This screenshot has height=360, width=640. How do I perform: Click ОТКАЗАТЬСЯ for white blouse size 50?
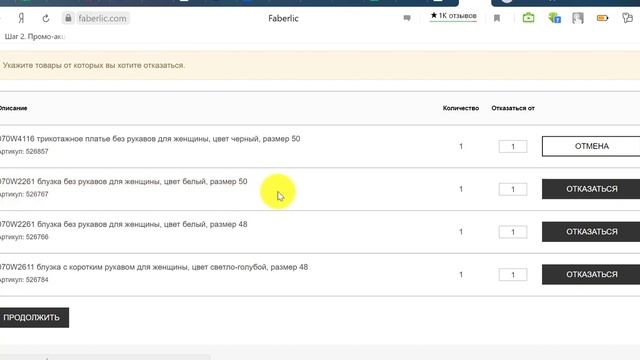[591, 189]
